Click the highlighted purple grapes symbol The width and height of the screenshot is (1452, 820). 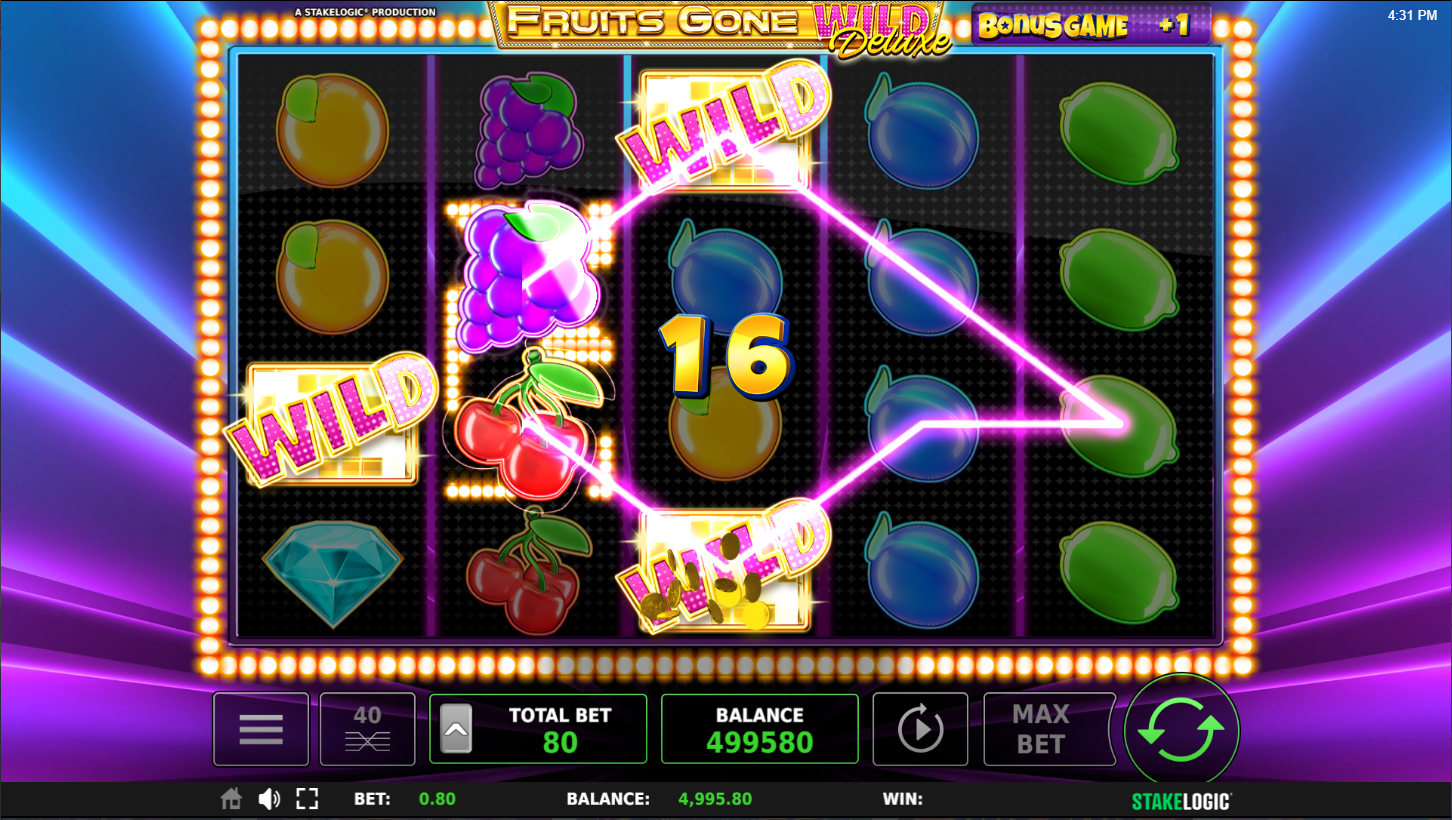[x=528, y=275]
